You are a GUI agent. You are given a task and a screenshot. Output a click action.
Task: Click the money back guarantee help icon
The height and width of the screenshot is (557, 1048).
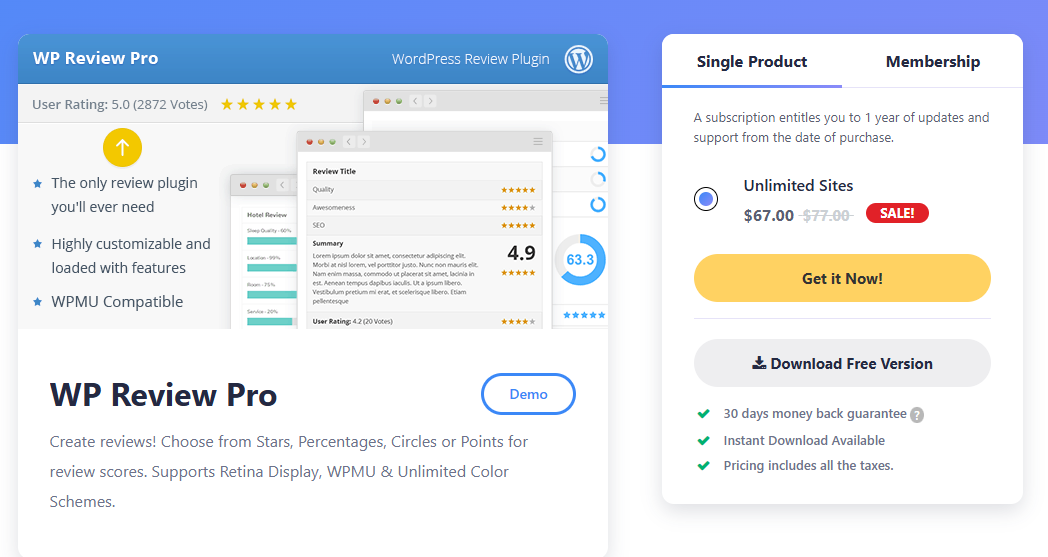[x=917, y=415]
